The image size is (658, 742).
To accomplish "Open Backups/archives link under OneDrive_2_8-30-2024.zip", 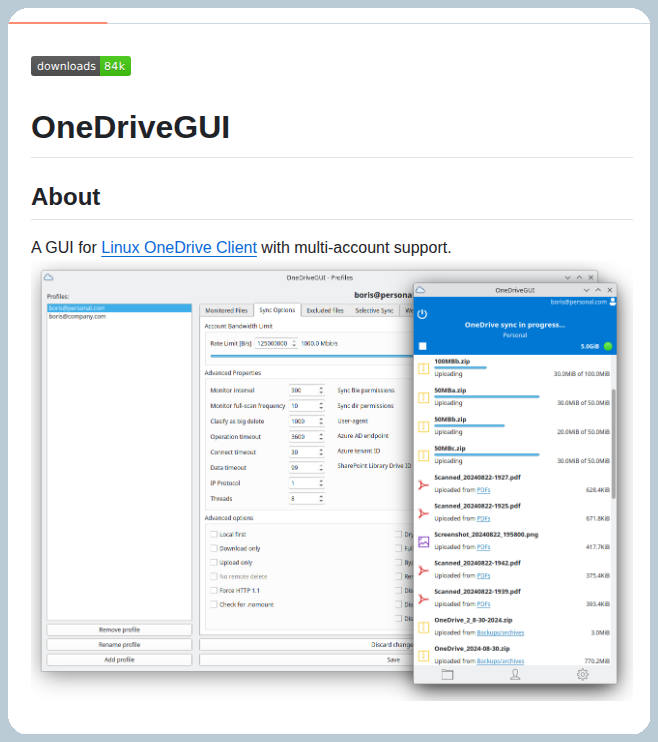I will click(500, 633).
